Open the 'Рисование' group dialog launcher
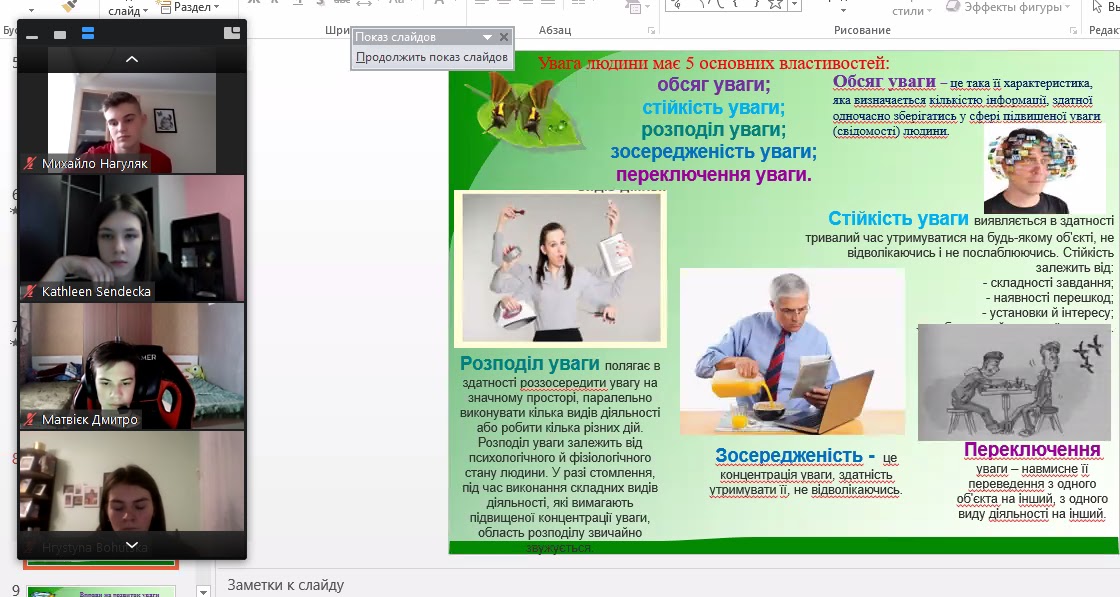This screenshot has width=1120, height=597. [1073, 31]
